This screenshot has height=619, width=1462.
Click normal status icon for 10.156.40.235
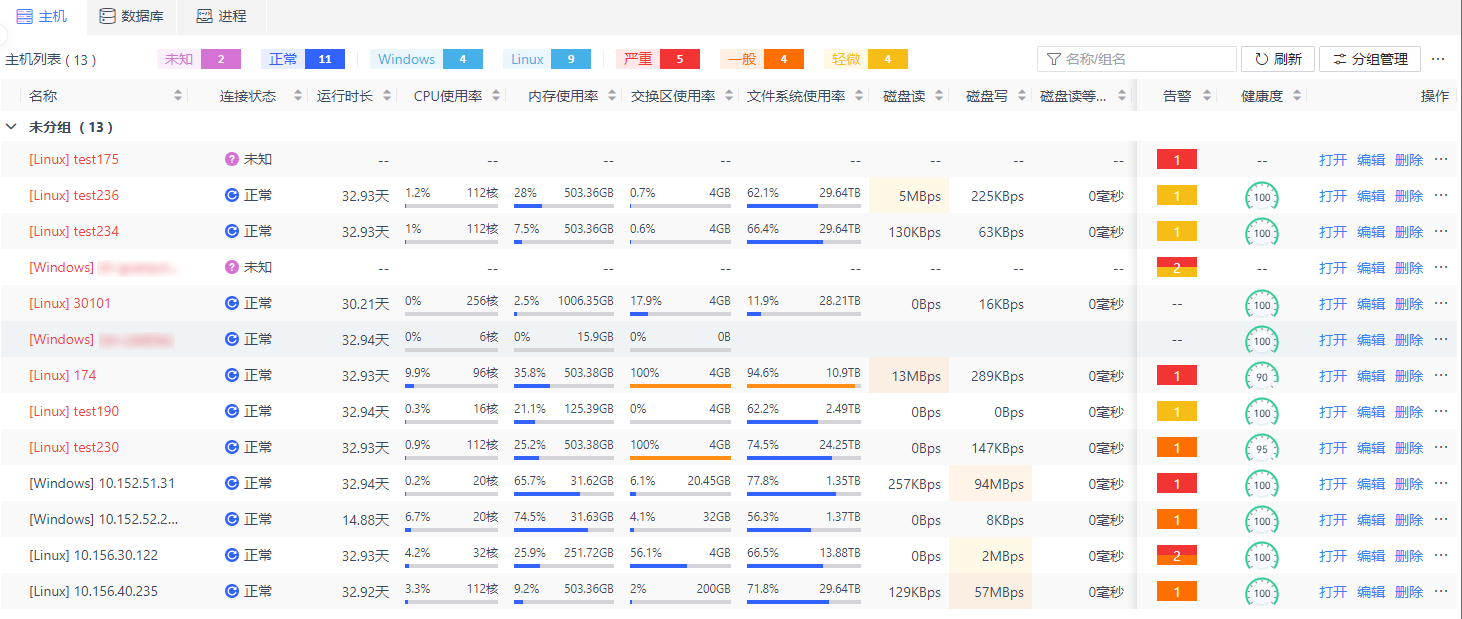[232, 591]
